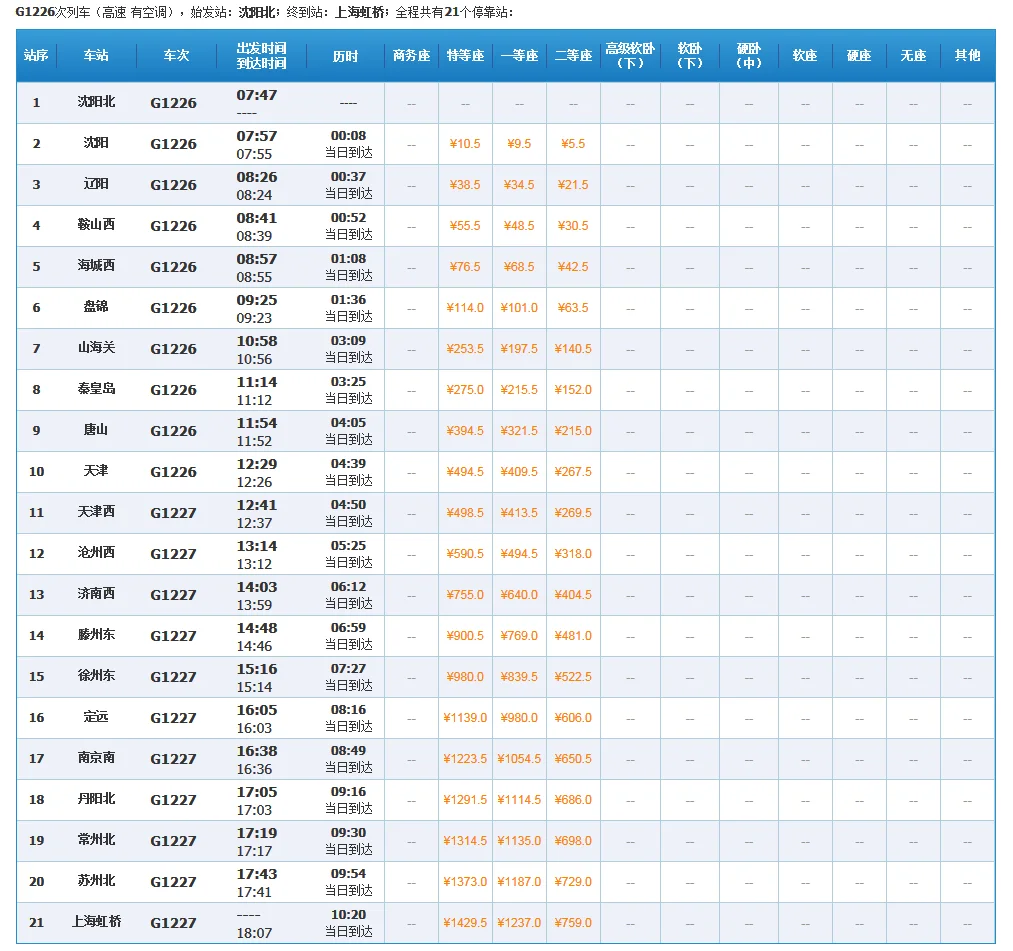Click the 上海虹桥 station in the last row
1013x951 pixels.
[97, 922]
